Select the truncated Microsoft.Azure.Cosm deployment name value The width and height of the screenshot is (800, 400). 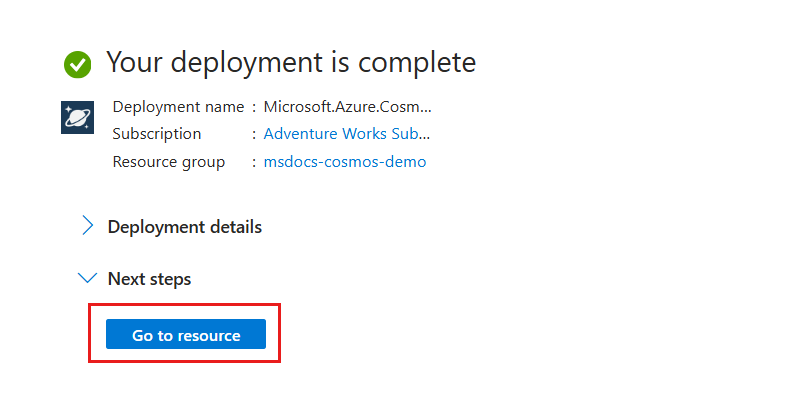pyautogui.click(x=347, y=107)
